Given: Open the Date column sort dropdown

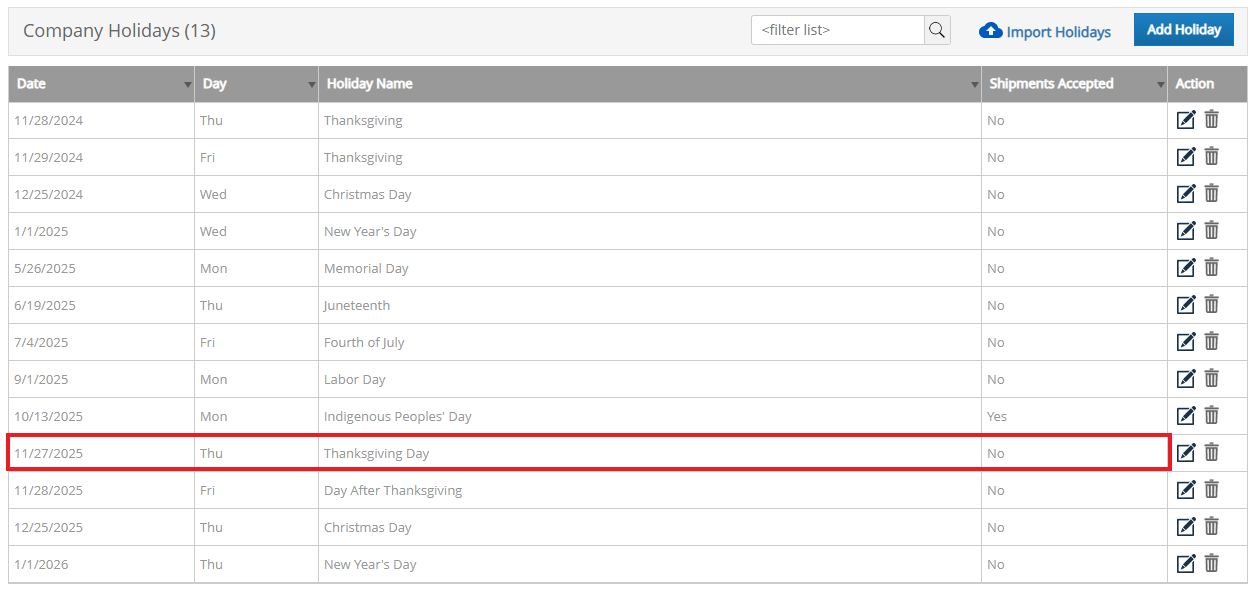Looking at the screenshot, I should click(188, 85).
